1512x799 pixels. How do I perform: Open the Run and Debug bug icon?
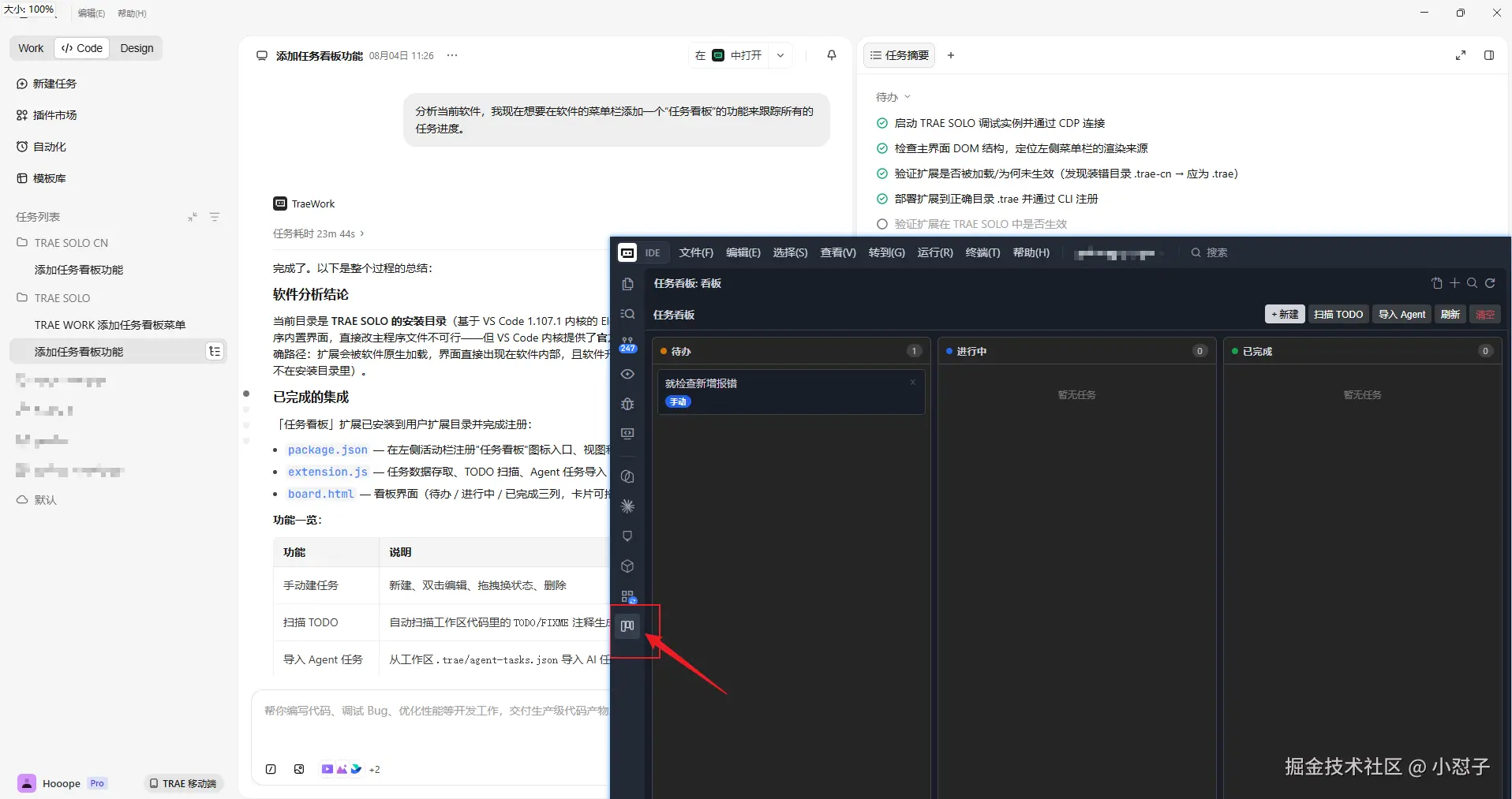(627, 404)
